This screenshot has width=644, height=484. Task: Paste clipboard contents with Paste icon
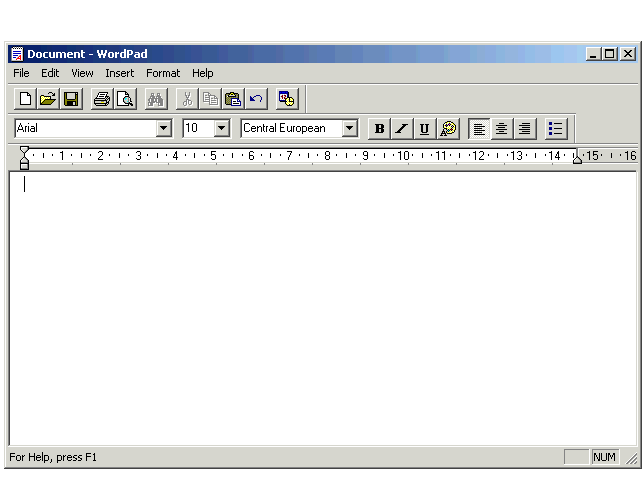(233, 99)
